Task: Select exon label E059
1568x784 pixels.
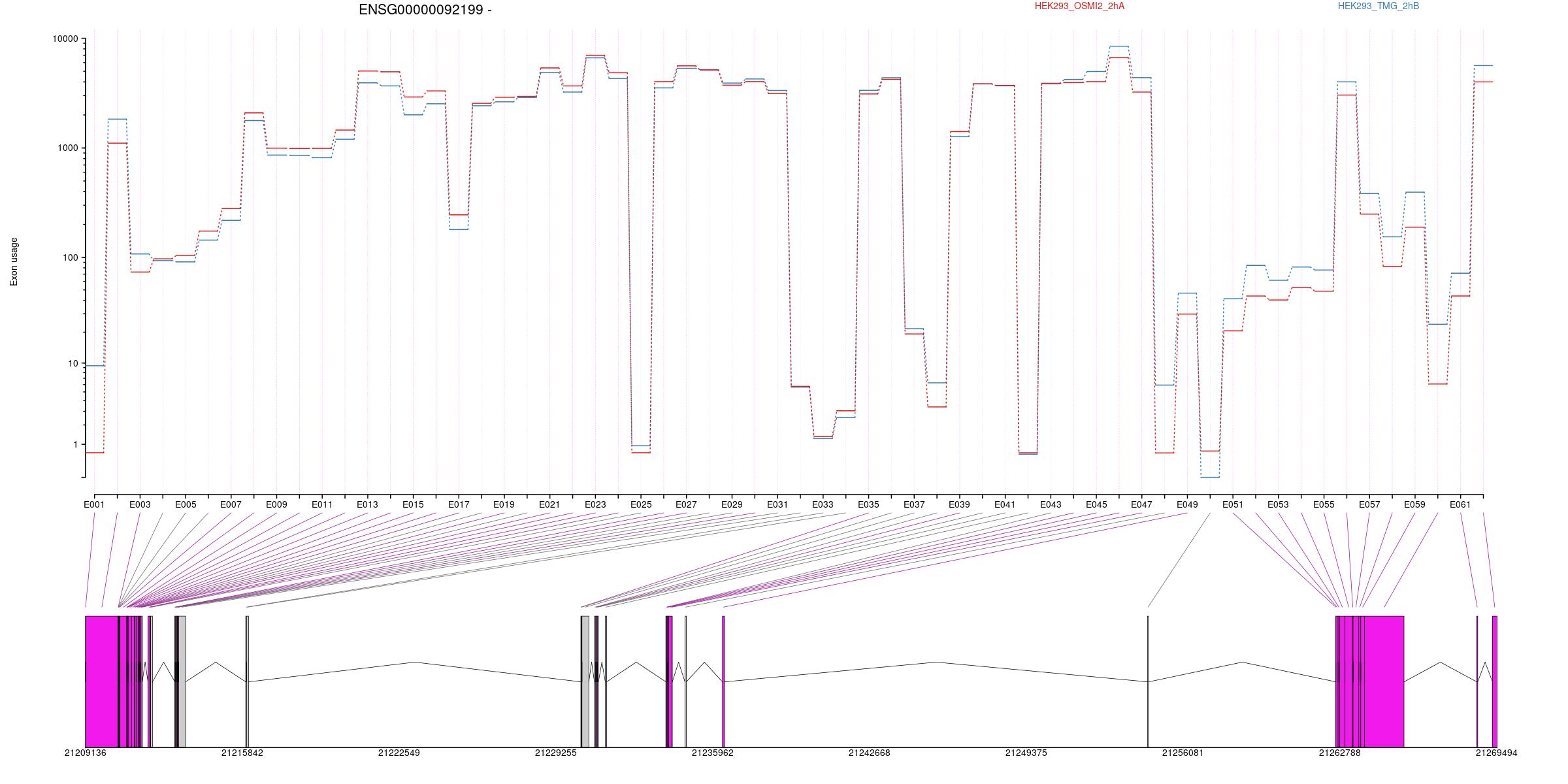Action: pyautogui.click(x=1414, y=504)
